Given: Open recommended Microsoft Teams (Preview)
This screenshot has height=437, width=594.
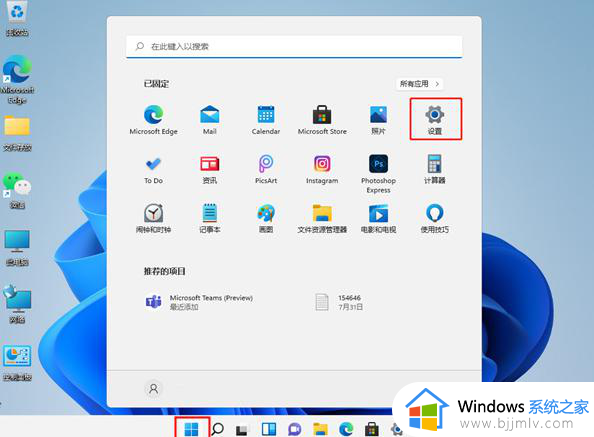Looking at the screenshot, I should (199, 302).
